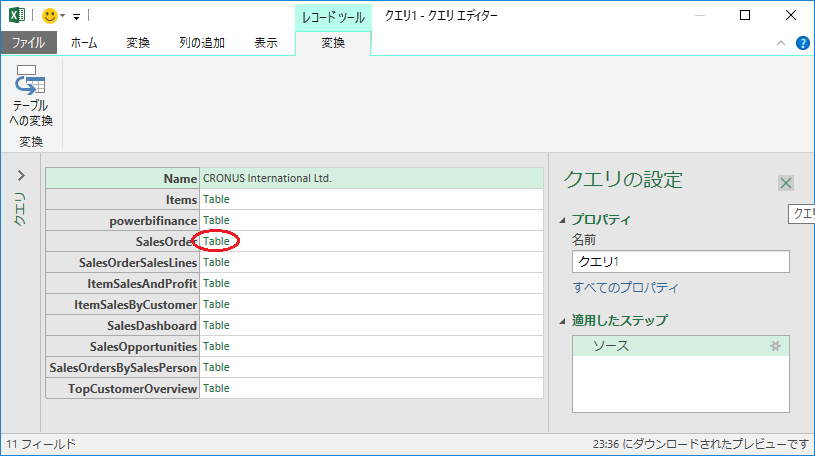Collapse the プロパティ section

[563, 220]
